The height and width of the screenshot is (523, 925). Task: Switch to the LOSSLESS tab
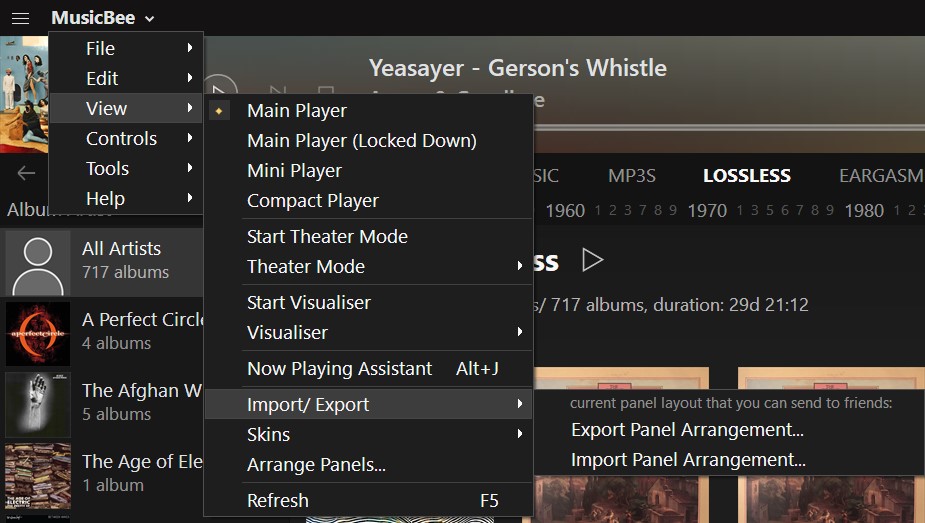pyautogui.click(x=747, y=176)
